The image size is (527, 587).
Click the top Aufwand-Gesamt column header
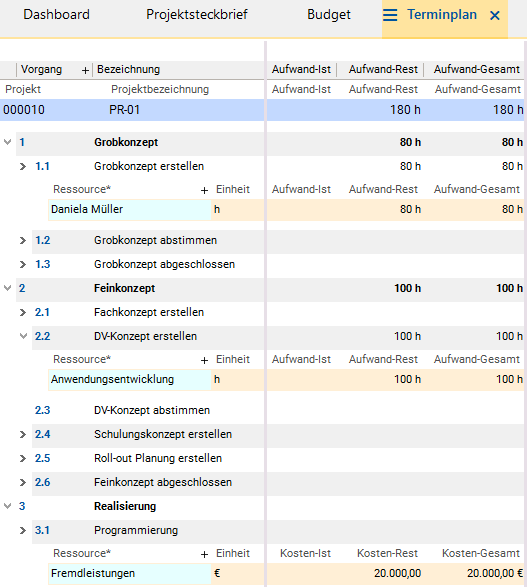(477, 69)
